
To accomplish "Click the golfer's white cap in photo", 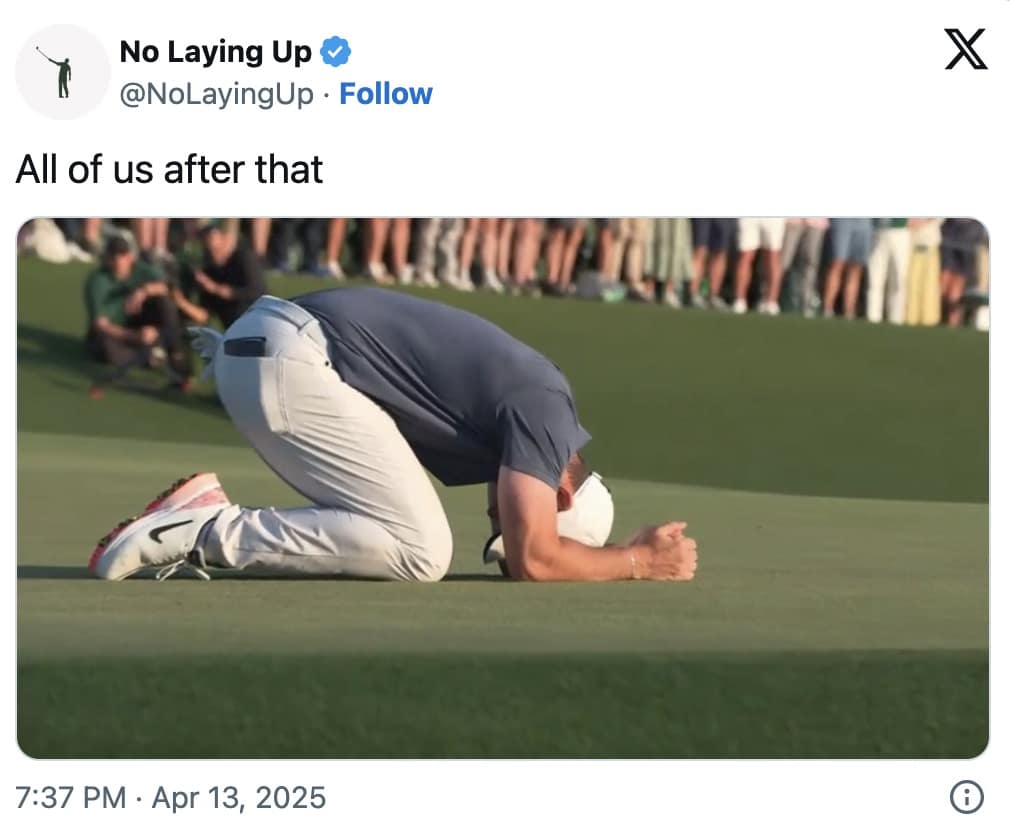I will pyautogui.click(x=588, y=513).
